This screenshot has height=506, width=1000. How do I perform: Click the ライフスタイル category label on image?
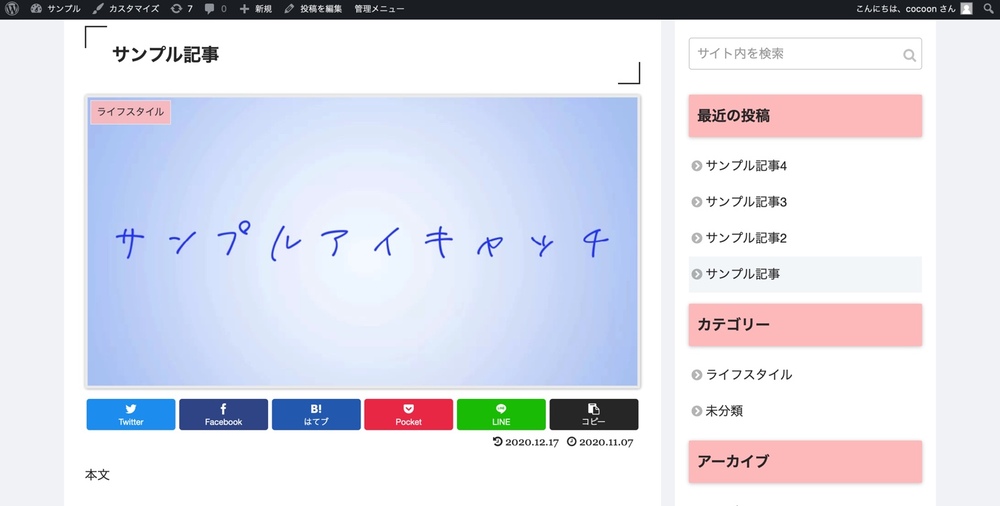pos(130,112)
